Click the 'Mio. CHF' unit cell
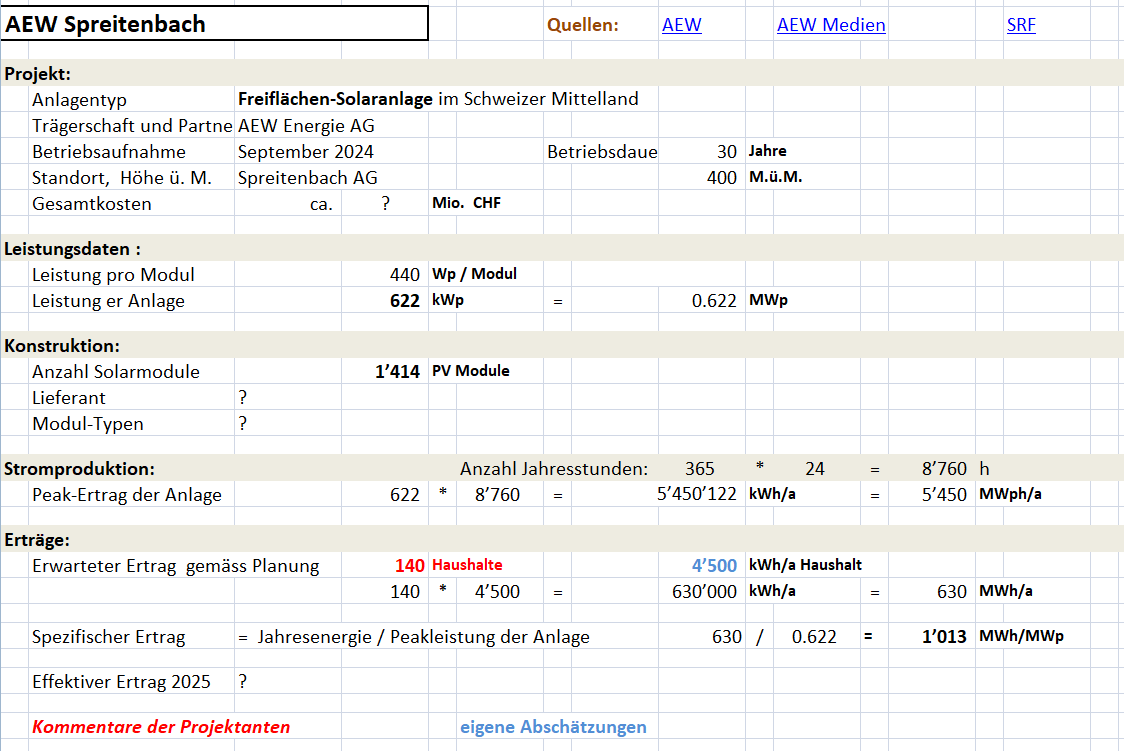The width and height of the screenshot is (1124, 751). point(466,203)
